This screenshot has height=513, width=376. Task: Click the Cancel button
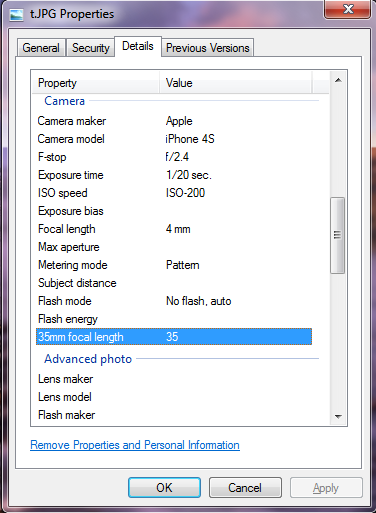245,488
